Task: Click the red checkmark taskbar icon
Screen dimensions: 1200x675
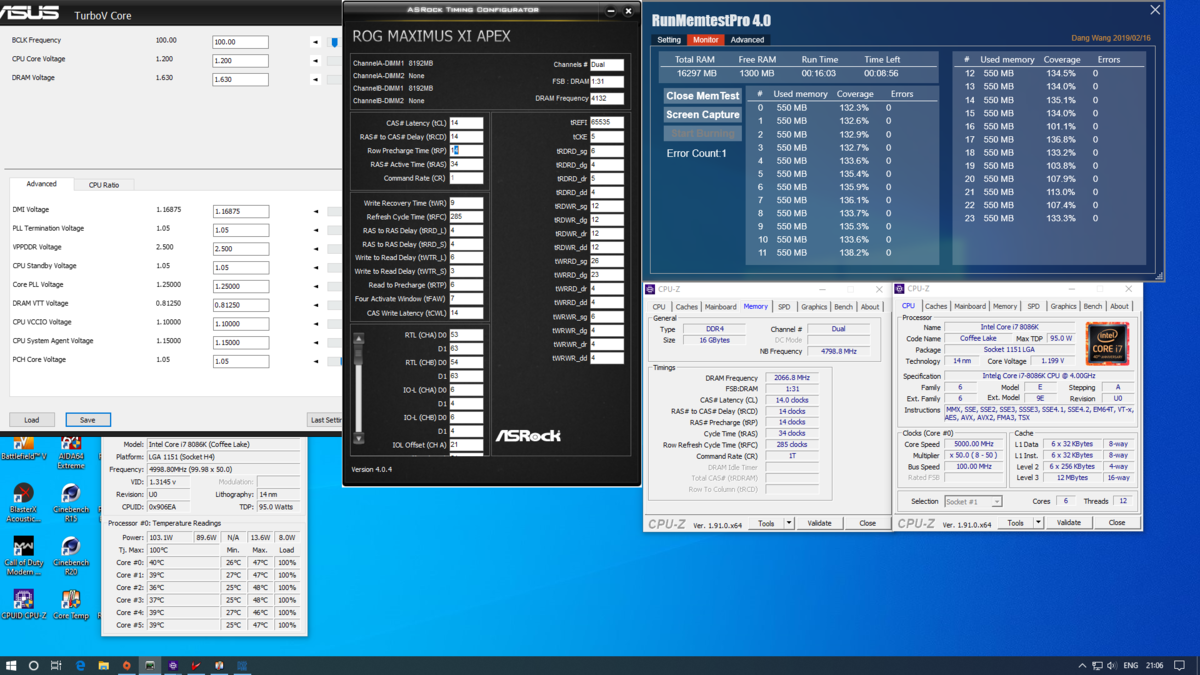Action: tap(196, 665)
